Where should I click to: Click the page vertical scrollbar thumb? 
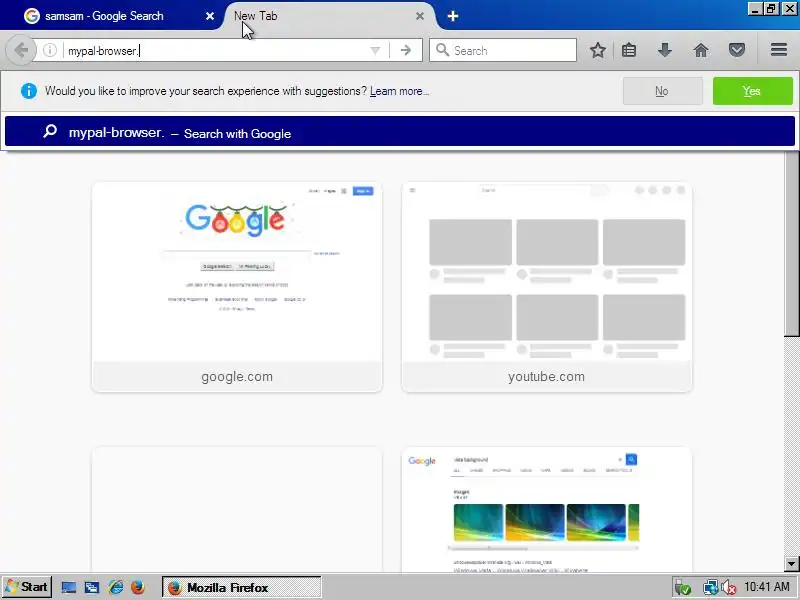click(x=791, y=244)
